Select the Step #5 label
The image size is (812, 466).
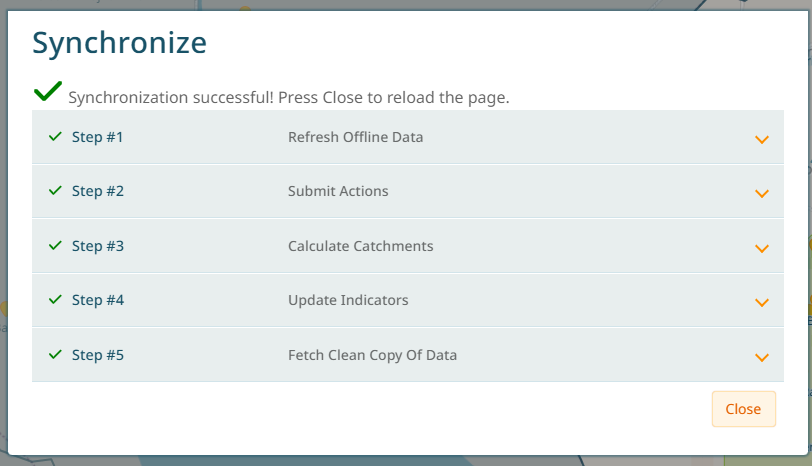click(x=98, y=355)
